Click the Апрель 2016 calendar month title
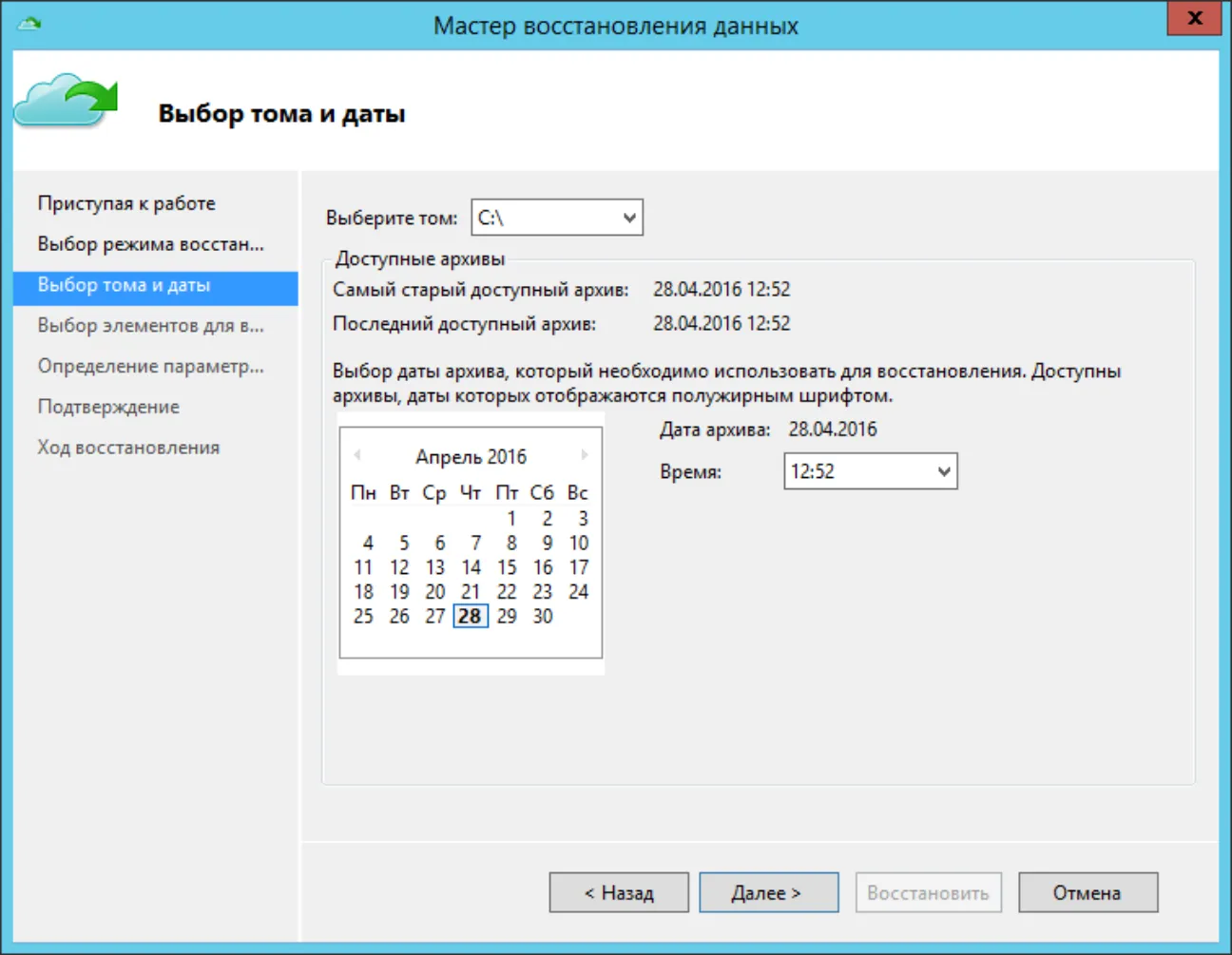Screen dimensions: 1232x955 coord(471,457)
